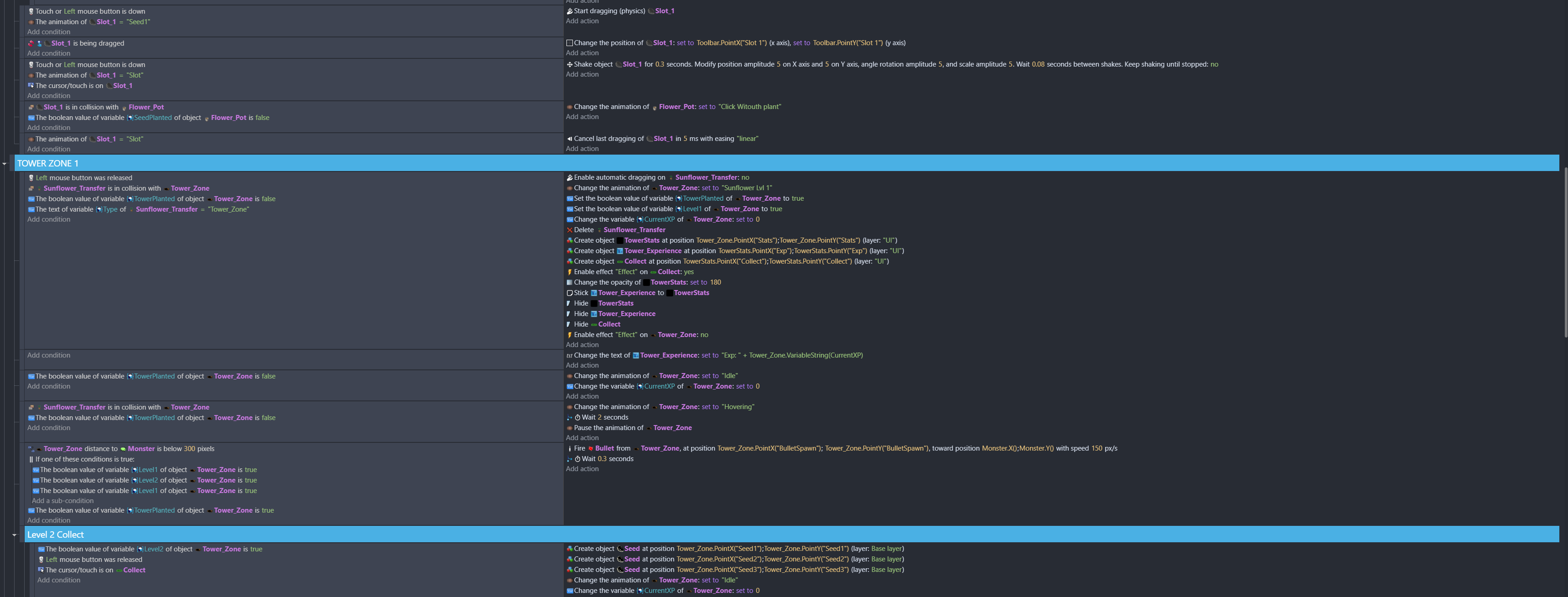Collapse the TOWER ZONE 1 group arrow
1568x597 pixels.
(x=5, y=163)
